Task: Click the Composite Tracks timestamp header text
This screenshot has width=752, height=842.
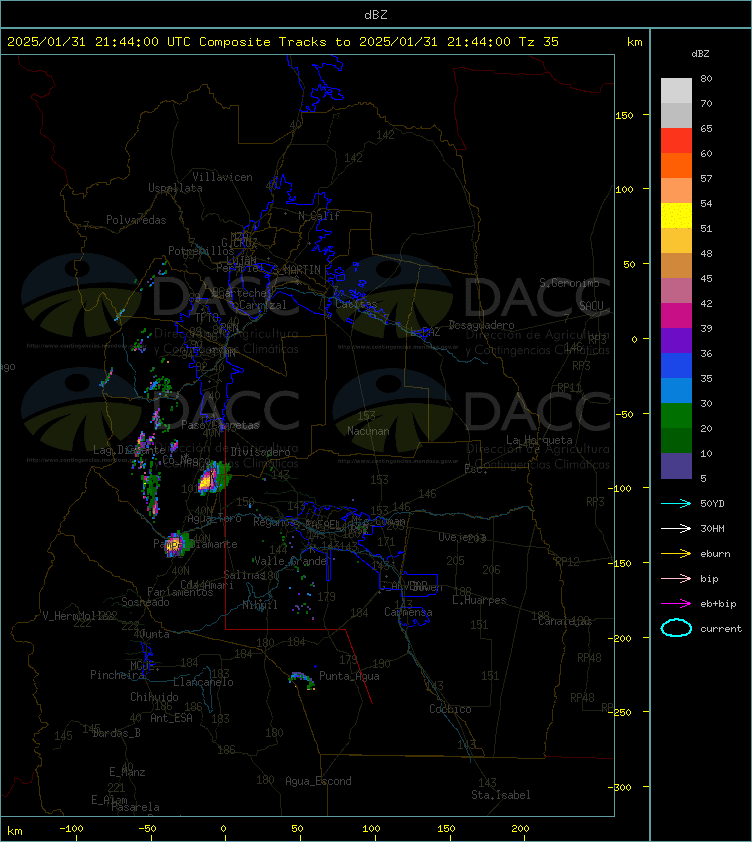Action: tap(283, 42)
